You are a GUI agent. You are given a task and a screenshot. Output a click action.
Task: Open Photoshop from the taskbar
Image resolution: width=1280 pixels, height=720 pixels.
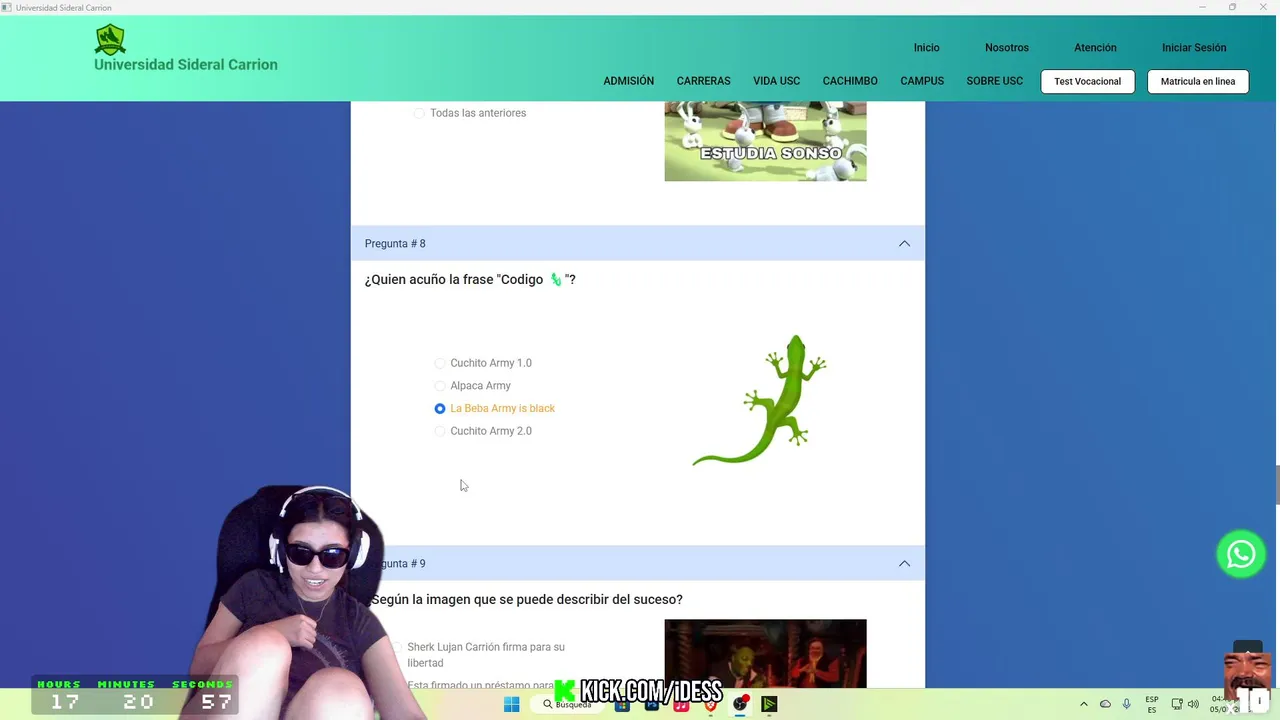(x=652, y=704)
